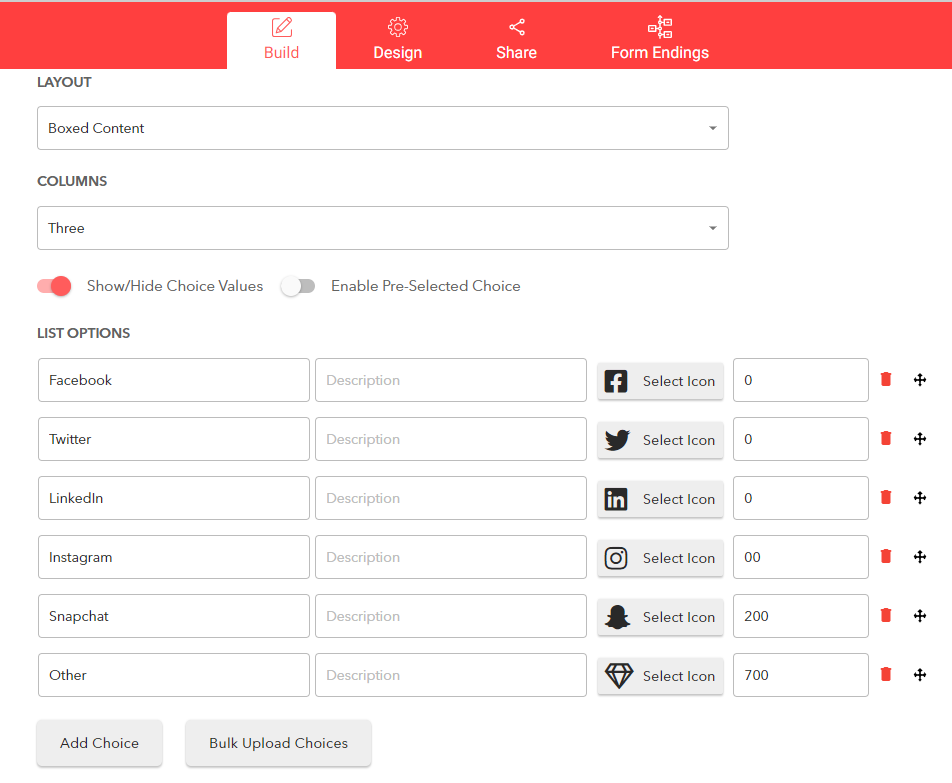Screen dimensions: 952x783
Task: Toggle Show/Hide Choice Values switch
Action: coord(54,286)
